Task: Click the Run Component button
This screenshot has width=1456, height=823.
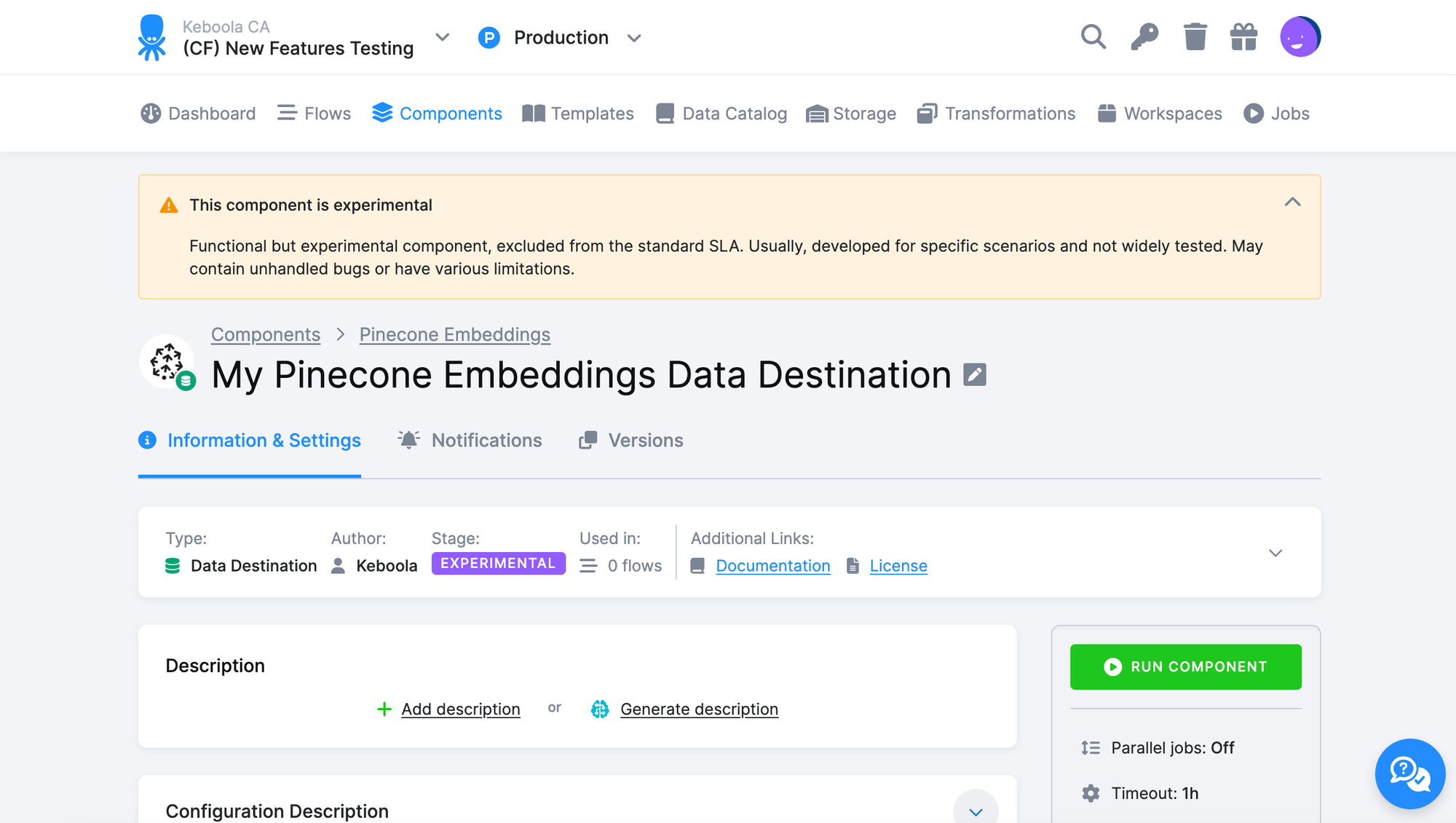Action: 1186,666
